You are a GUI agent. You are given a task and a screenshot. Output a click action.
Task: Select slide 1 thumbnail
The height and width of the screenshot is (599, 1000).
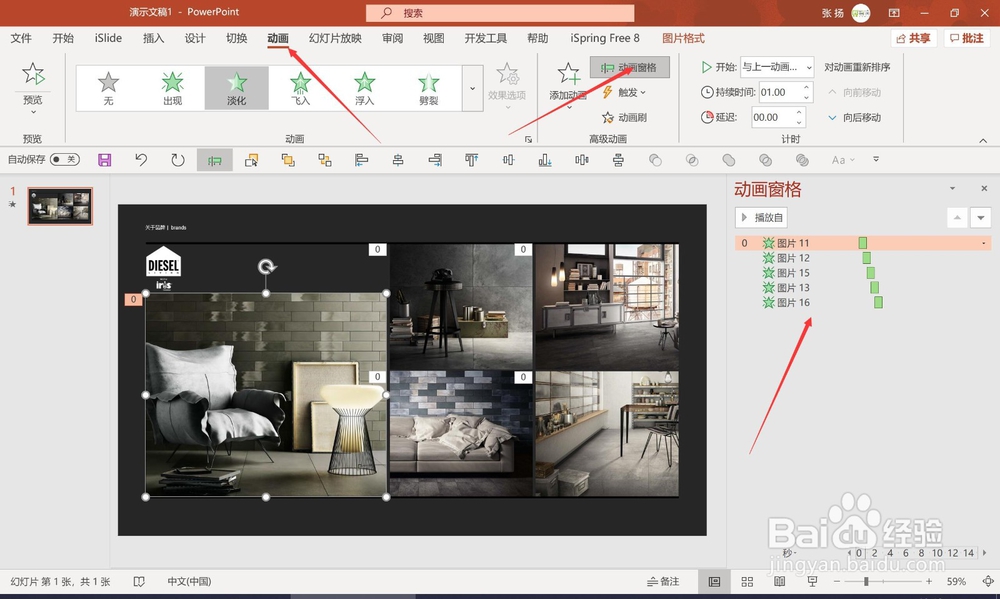[x=60, y=206]
